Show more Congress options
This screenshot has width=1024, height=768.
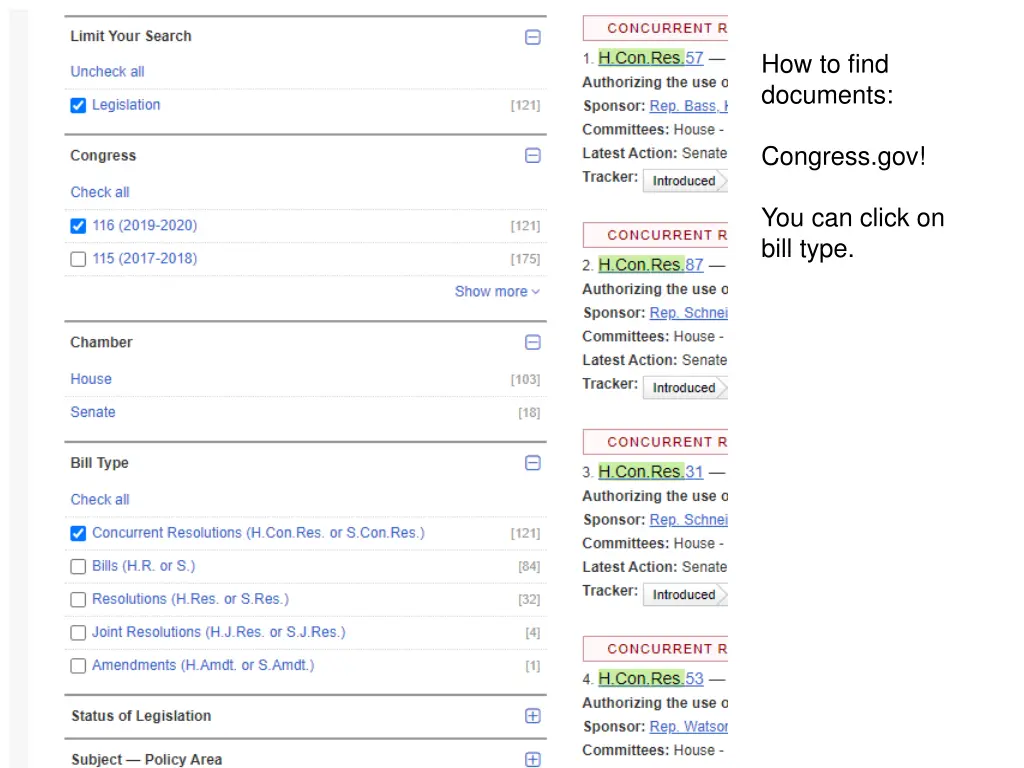coord(497,291)
